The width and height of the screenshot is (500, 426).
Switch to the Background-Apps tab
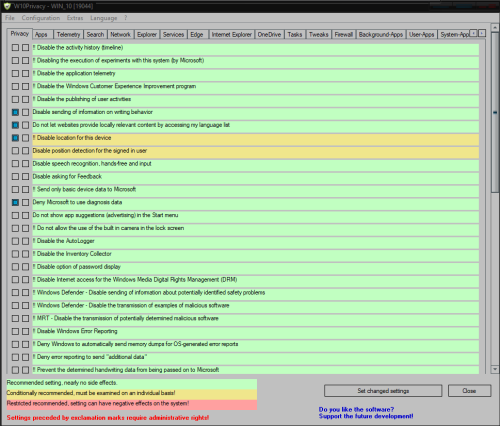click(x=381, y=35)
